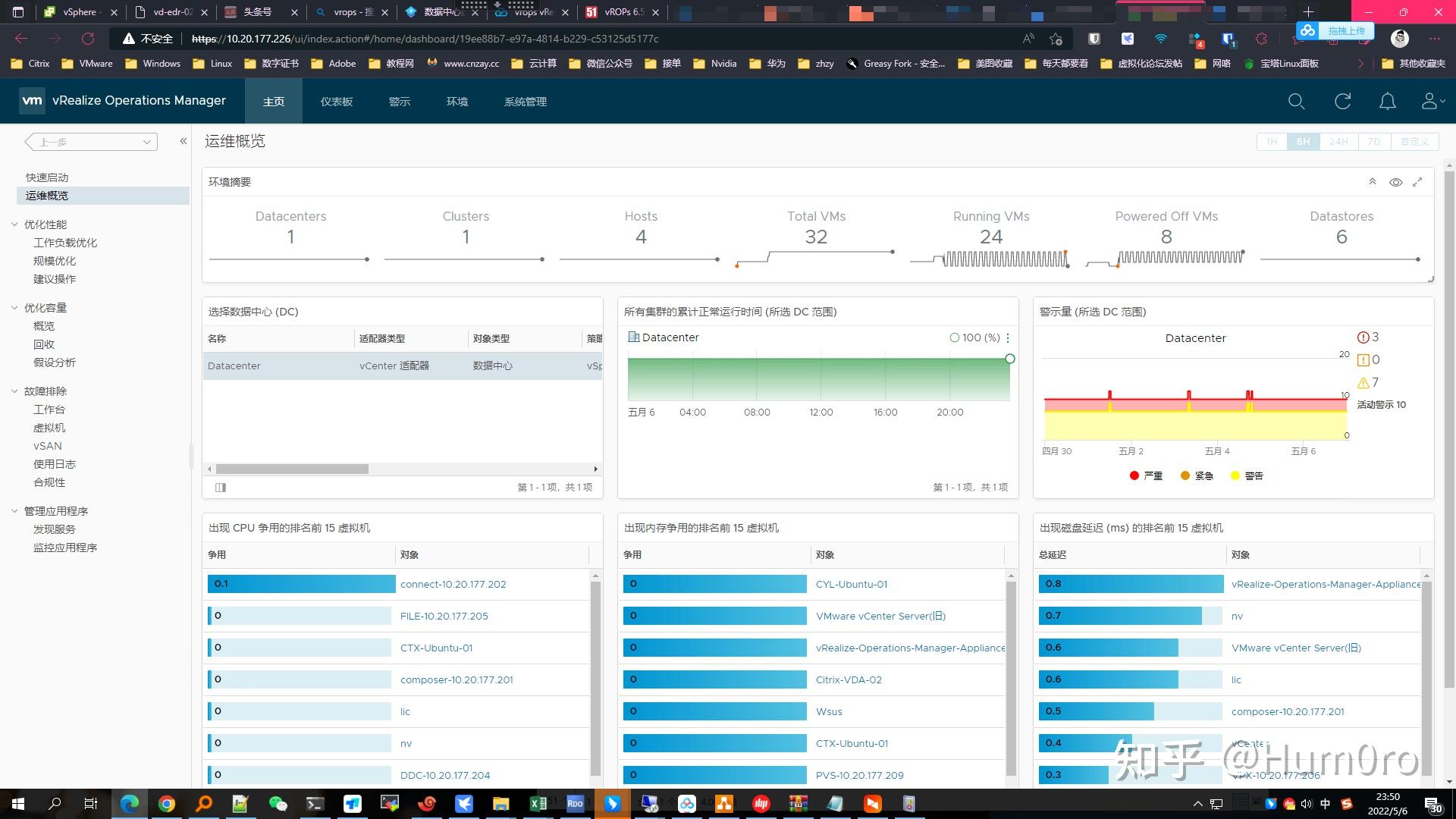This screenshot has height=819, width=1456.
Task: Open Edge browser in taskbar
Action: pos(130,804)
